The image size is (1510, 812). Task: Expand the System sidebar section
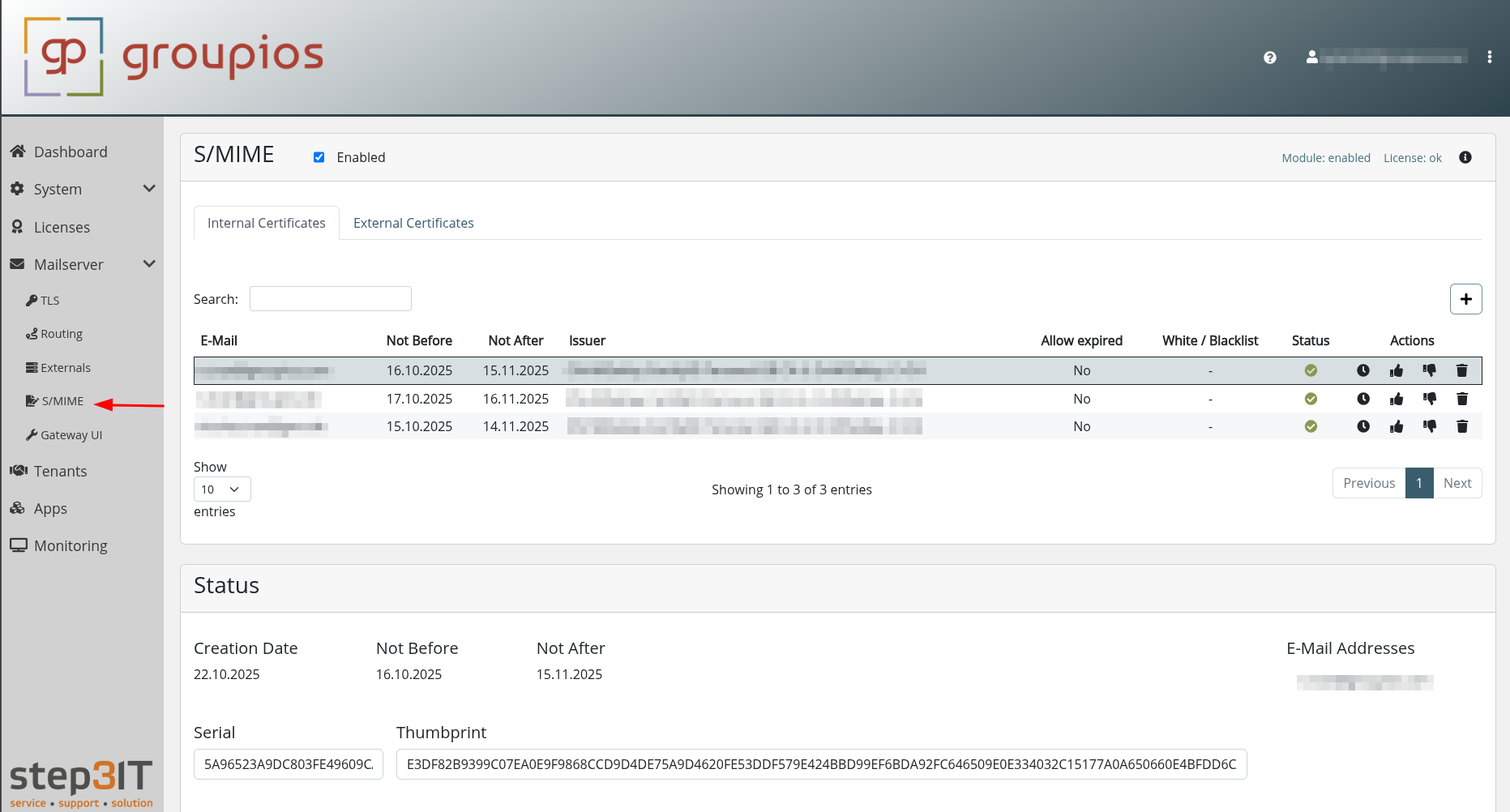pos(149,188)
